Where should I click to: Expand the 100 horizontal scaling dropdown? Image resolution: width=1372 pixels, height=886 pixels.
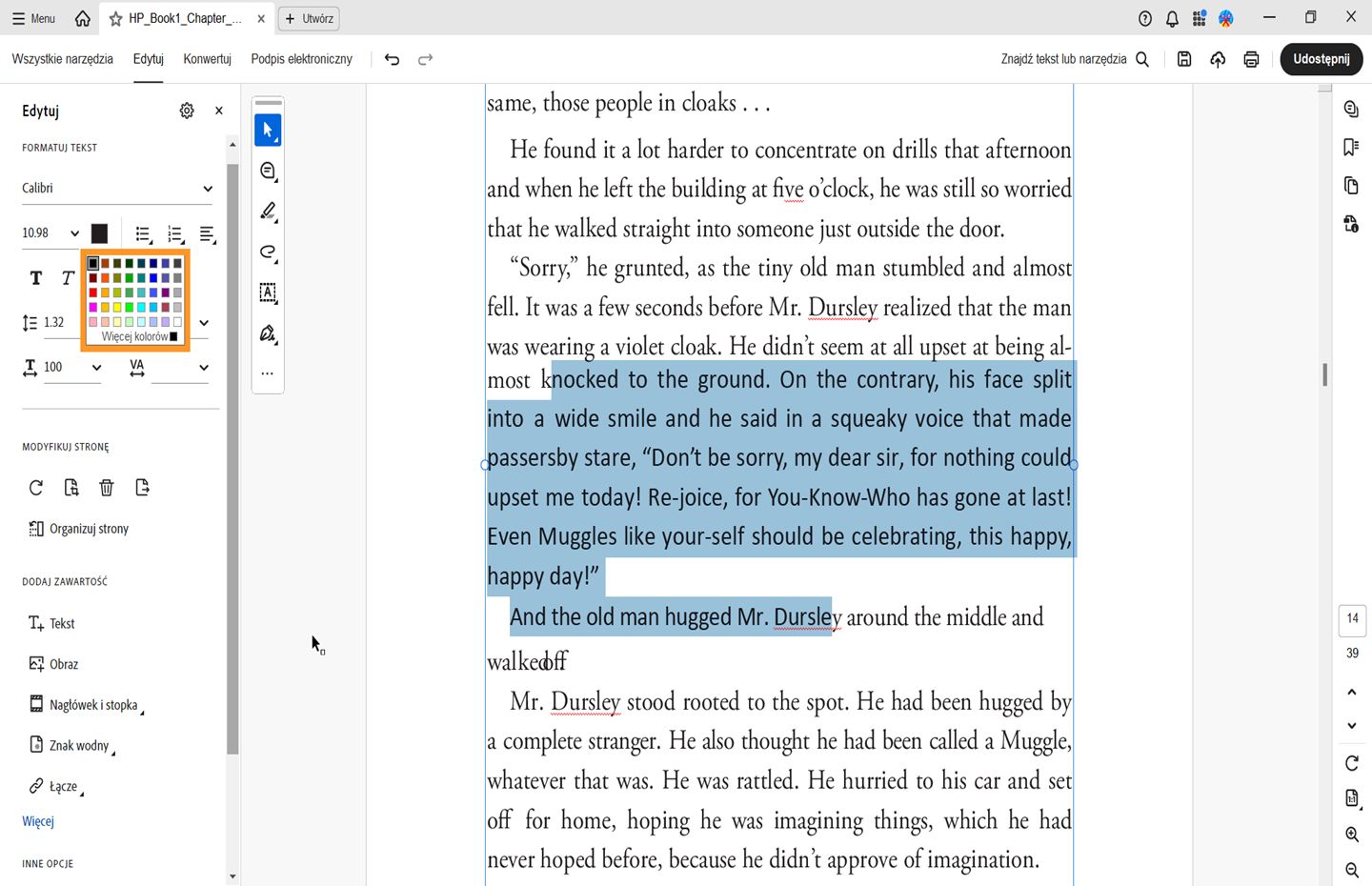(96, 368)
